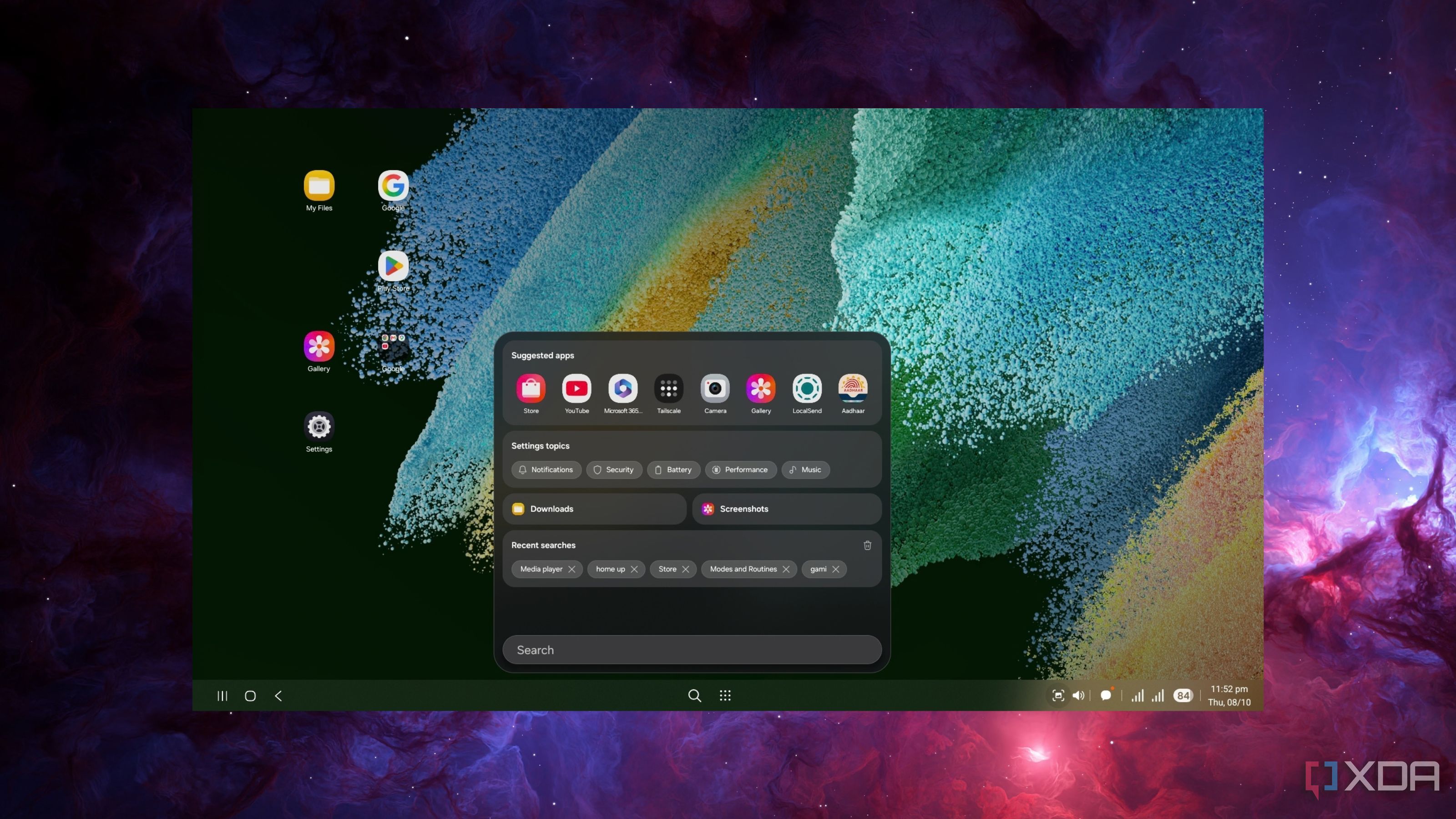The image size is (1456, 819).
Task: Open Gallery in suggested apps panel
Action: [x=761, y=388]
